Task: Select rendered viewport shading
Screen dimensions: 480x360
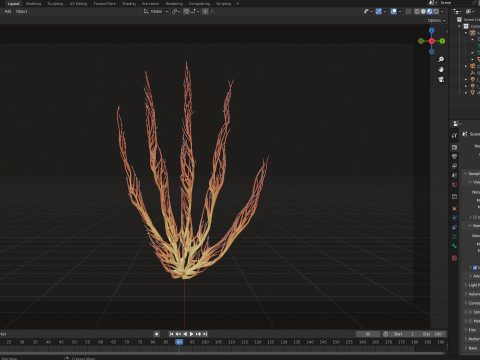Action: coord(436,11)
